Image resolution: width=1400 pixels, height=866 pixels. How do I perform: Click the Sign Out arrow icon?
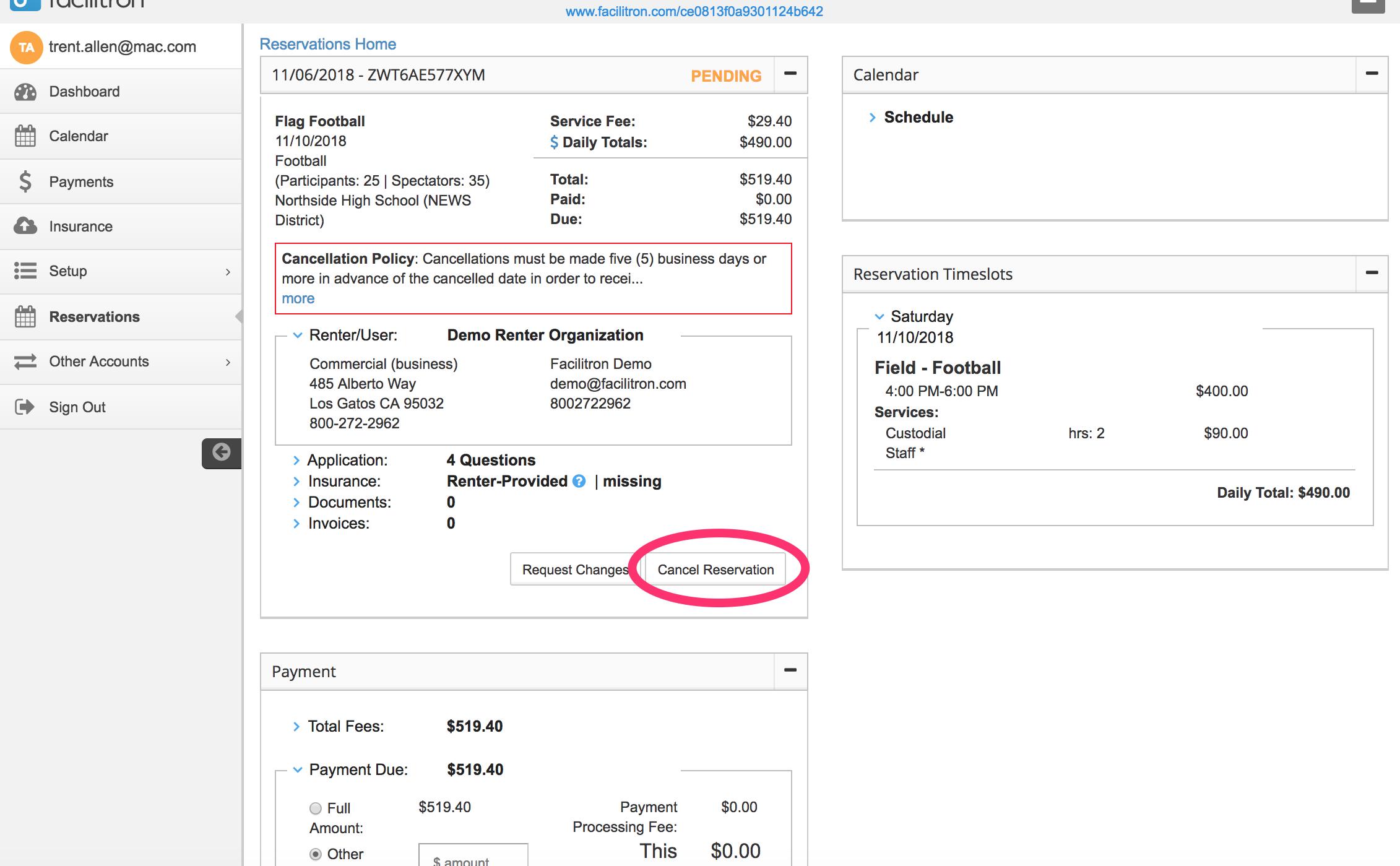coord(25,407)
